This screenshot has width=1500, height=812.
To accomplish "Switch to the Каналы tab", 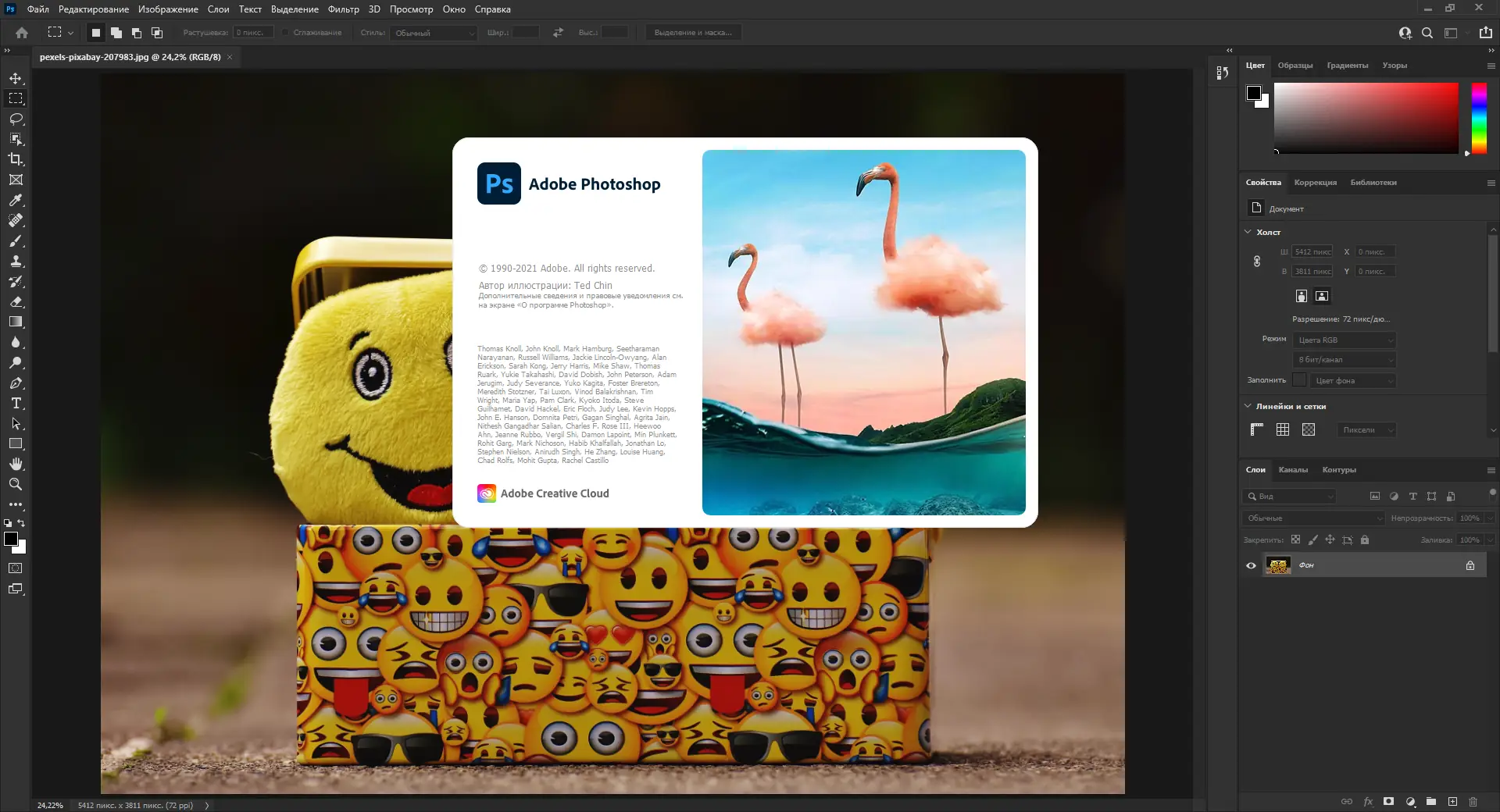I will click(1293, 470).
